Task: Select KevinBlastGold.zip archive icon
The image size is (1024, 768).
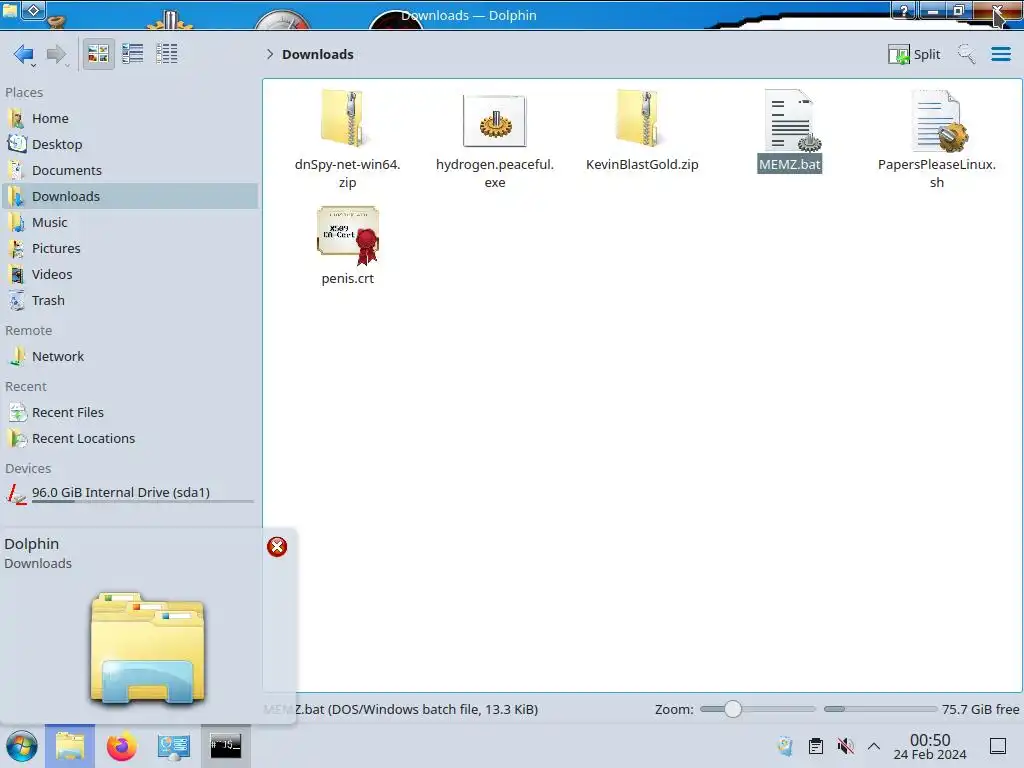Action: tap(641, 118)
